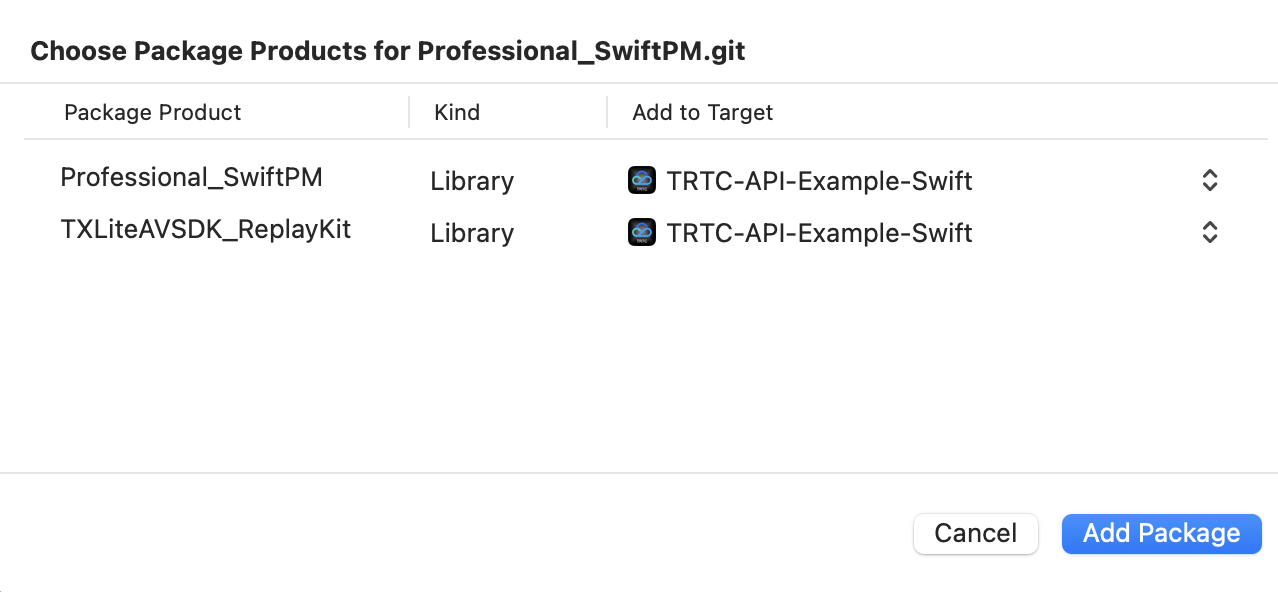Click the dialog title Choose Package Products
Viewport: 1278px width, 592px height.
coord(387,51)
